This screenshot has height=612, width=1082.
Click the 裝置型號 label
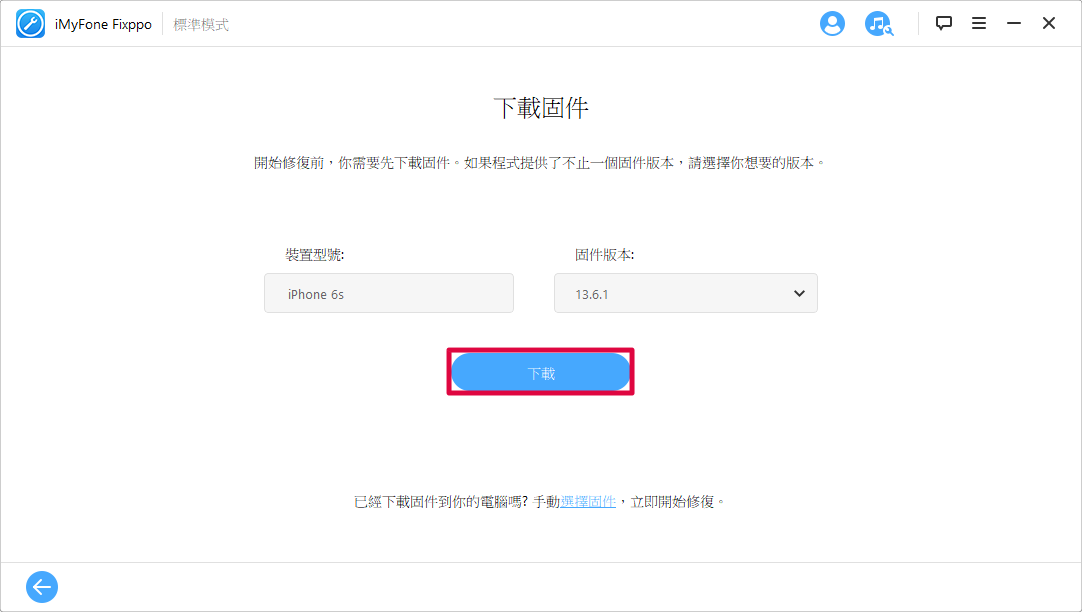(x=315, y=255)
